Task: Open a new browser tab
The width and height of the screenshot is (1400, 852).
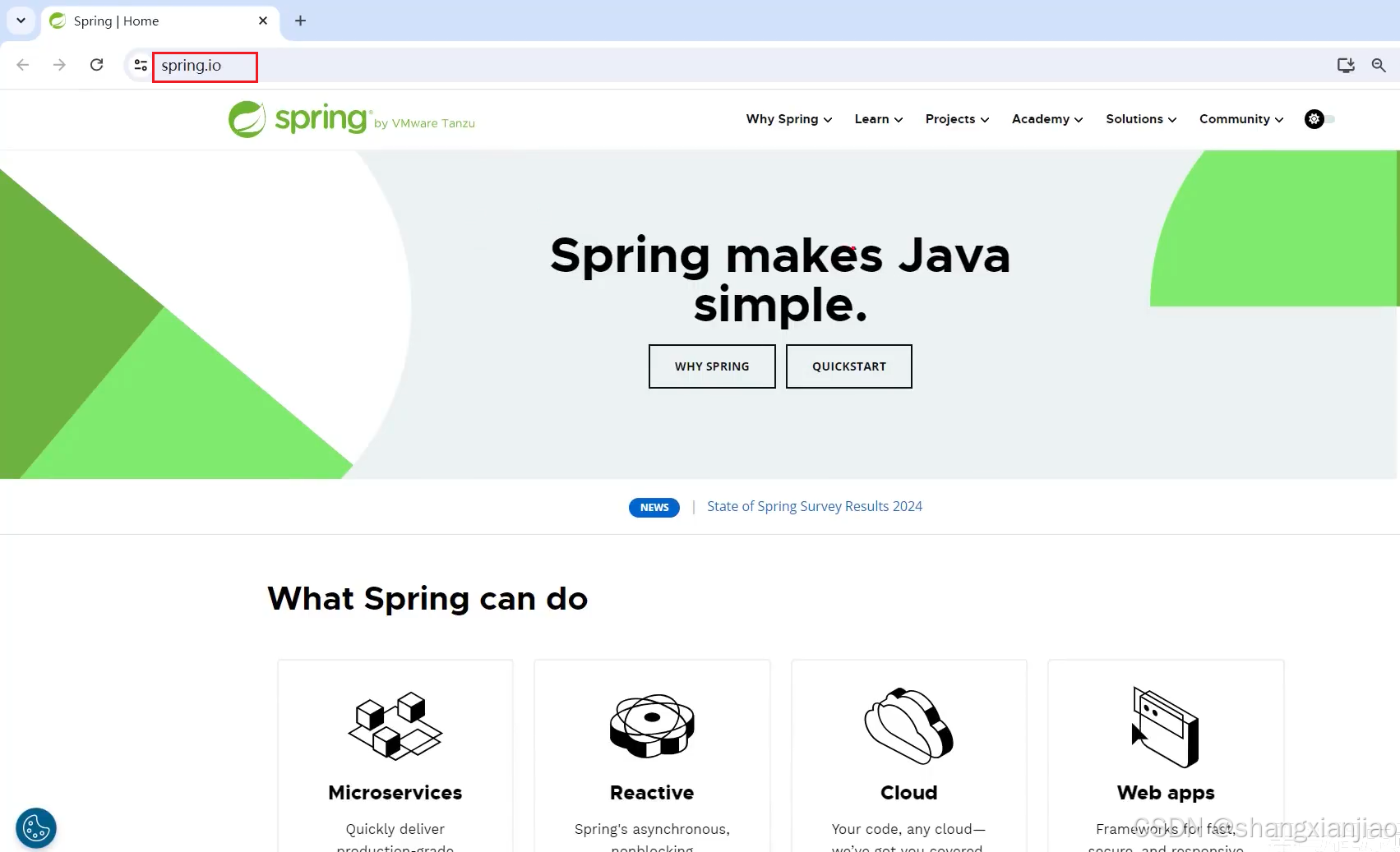Action: [301, 21]
